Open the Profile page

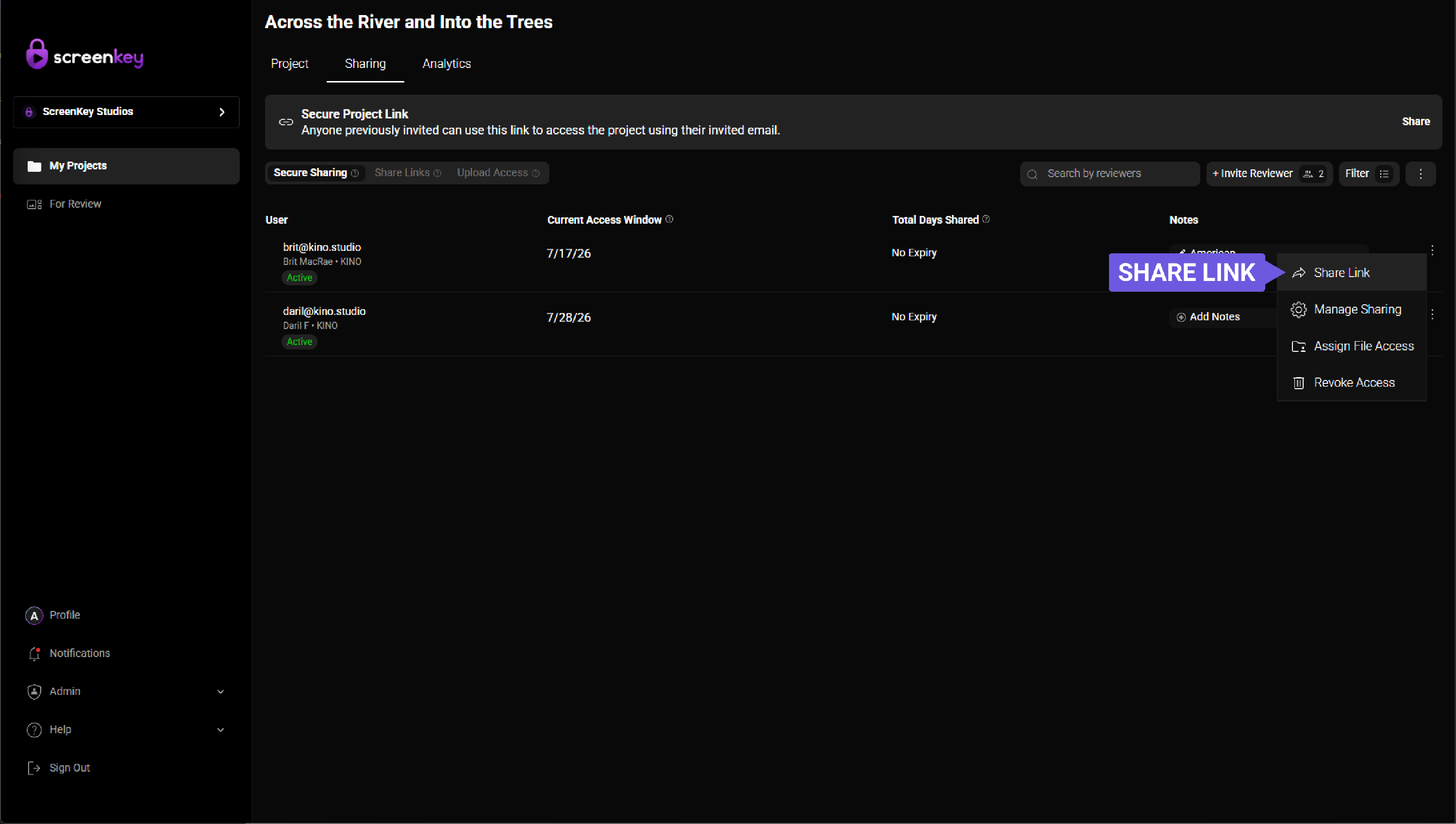(x=52, y=615)
